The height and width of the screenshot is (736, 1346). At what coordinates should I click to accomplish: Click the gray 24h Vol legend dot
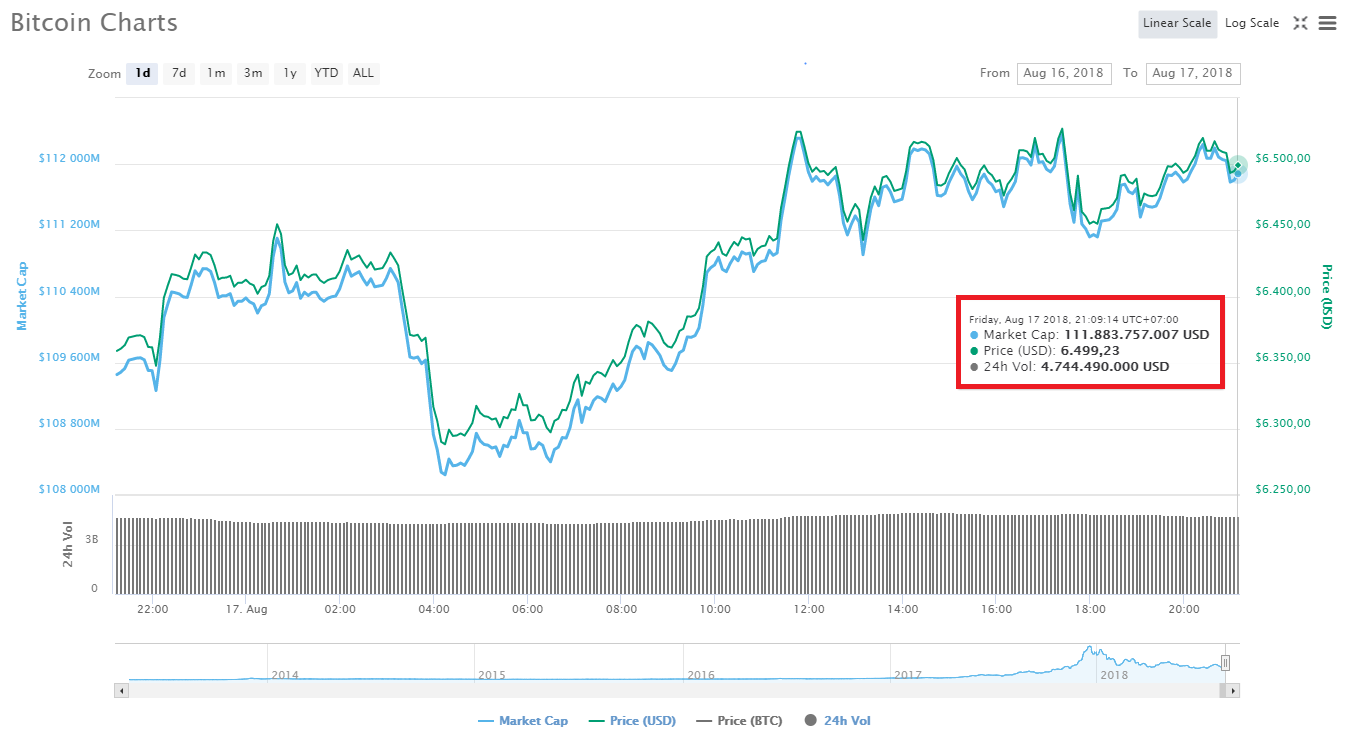click(x=809, y=720)
